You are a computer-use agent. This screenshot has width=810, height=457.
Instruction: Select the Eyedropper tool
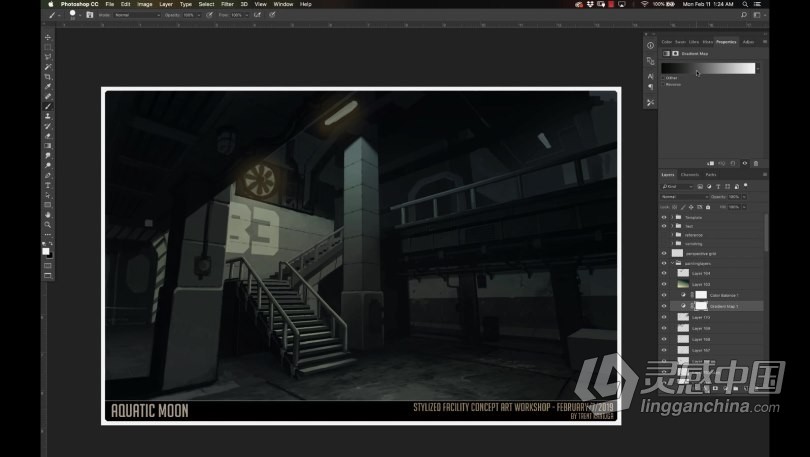48,86
